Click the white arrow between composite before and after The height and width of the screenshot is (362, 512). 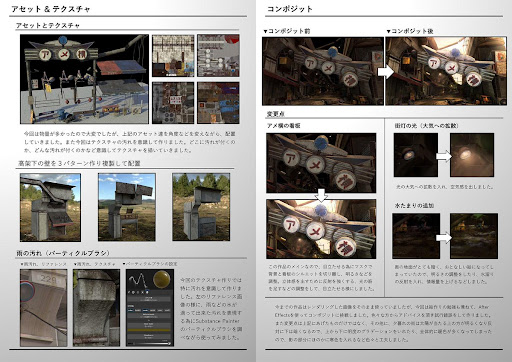(x=385, y=71)
